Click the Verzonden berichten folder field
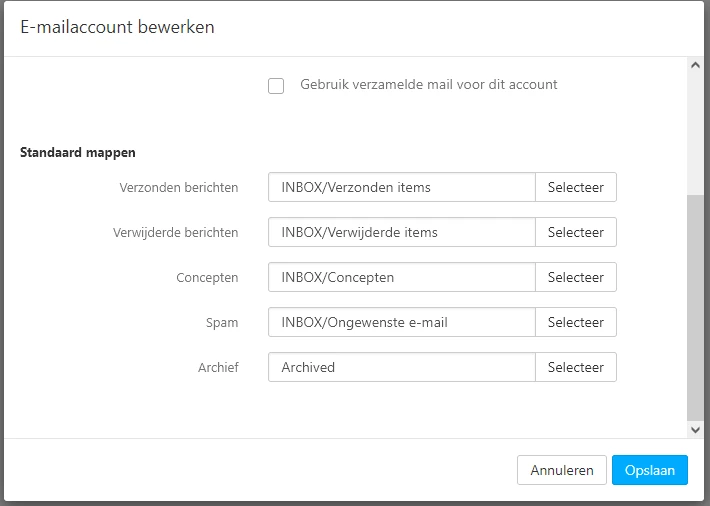Viewport: 710px width, 506px height. (x=402, y=187)
